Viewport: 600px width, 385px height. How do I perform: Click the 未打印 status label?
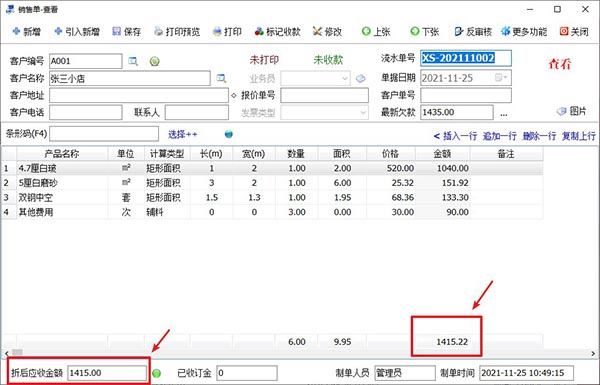point(264,60)
